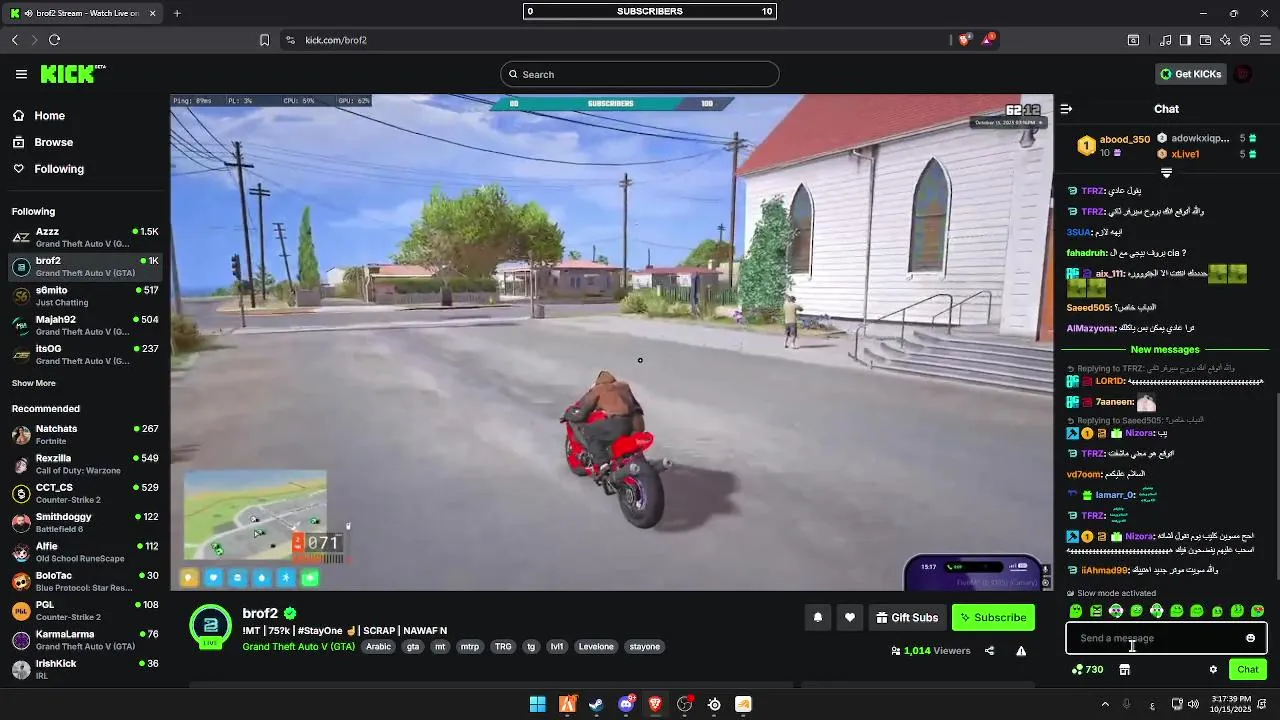Open Grand Theft Auto V category link
Viewport: 1280px width, 720px height.
298,647
